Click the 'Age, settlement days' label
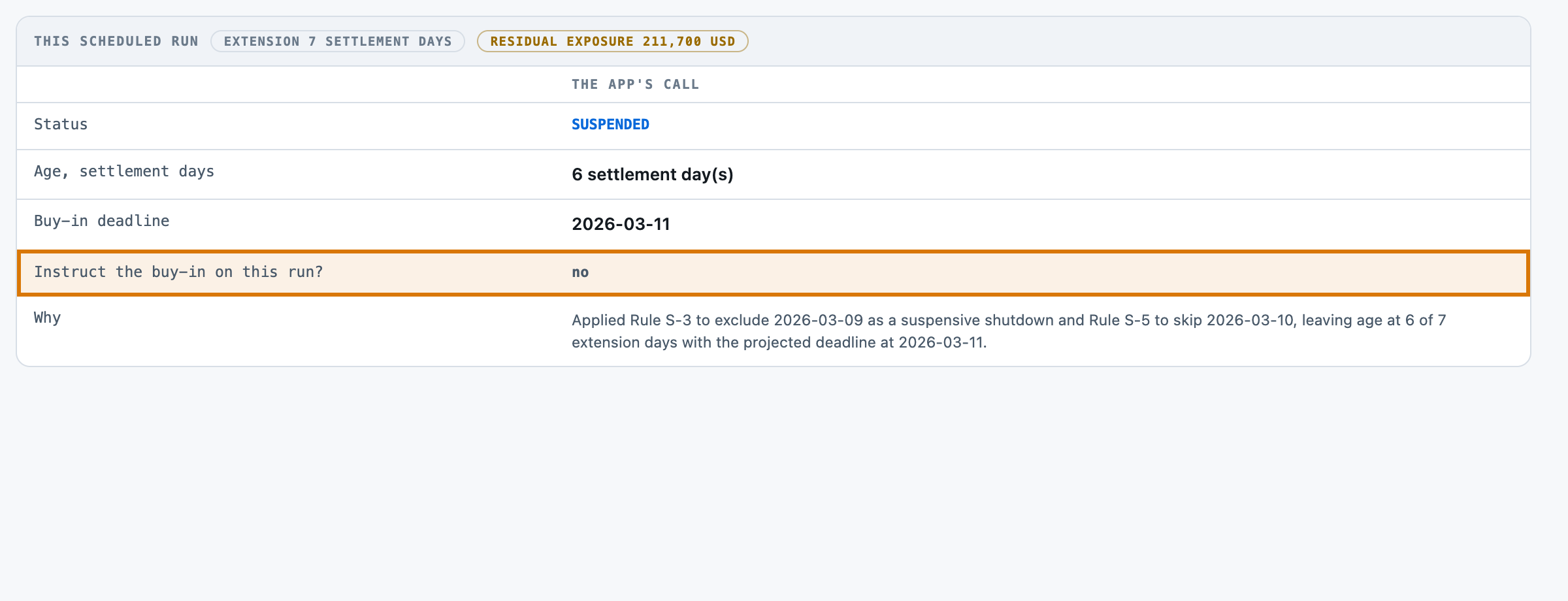This screenshot has width=1568, height=601. tap(124, 171)
